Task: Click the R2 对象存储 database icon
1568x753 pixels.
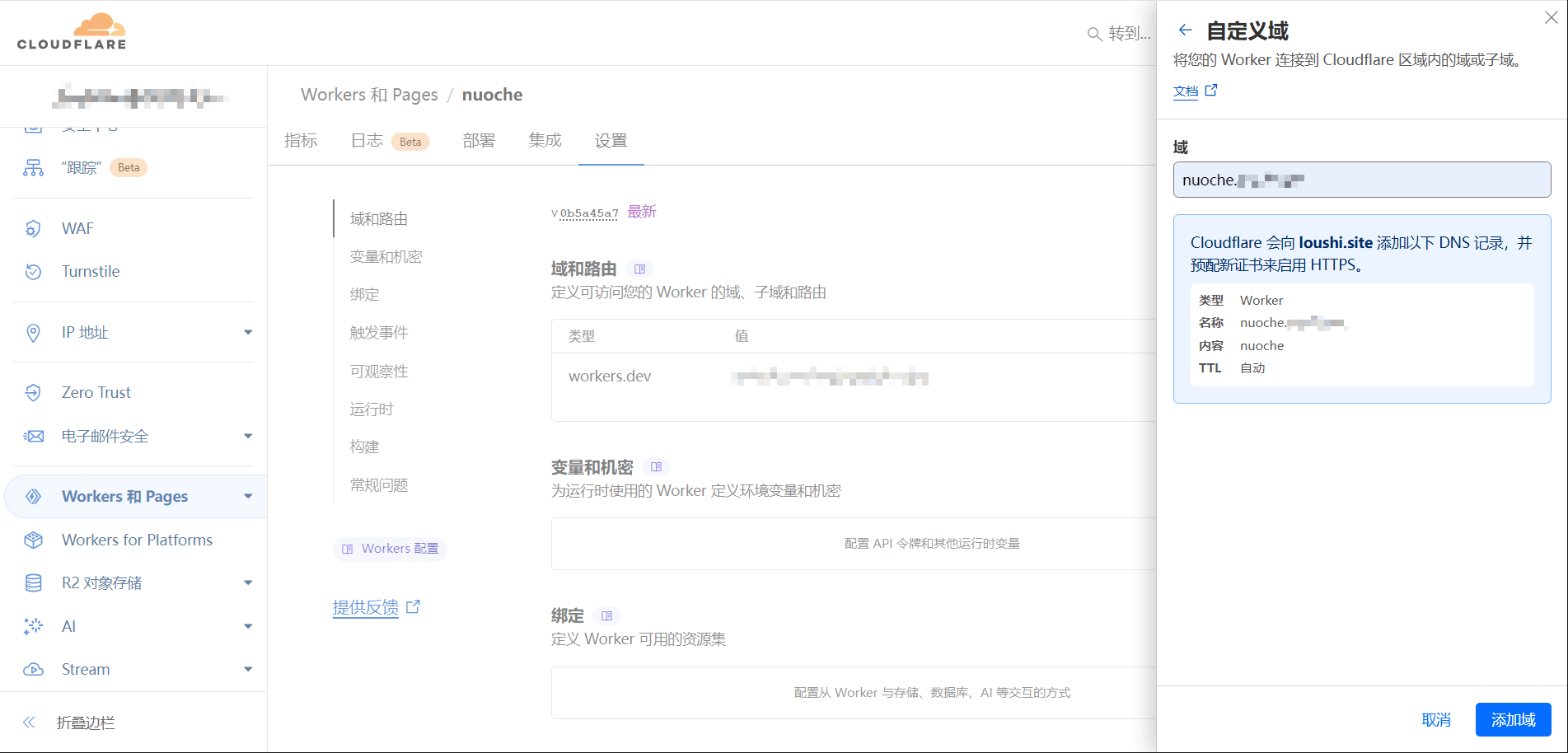Action: [33, 583]
